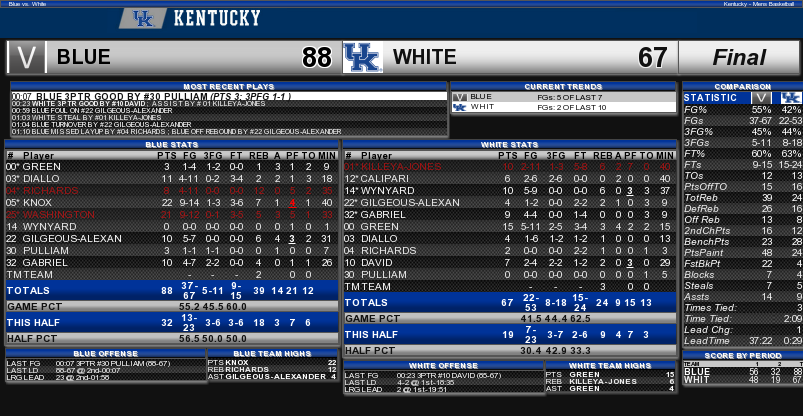The width and height of the screenshot is (803, 416).
Task: Open the Current Trends panel header
Action: [x=563, y=87]
